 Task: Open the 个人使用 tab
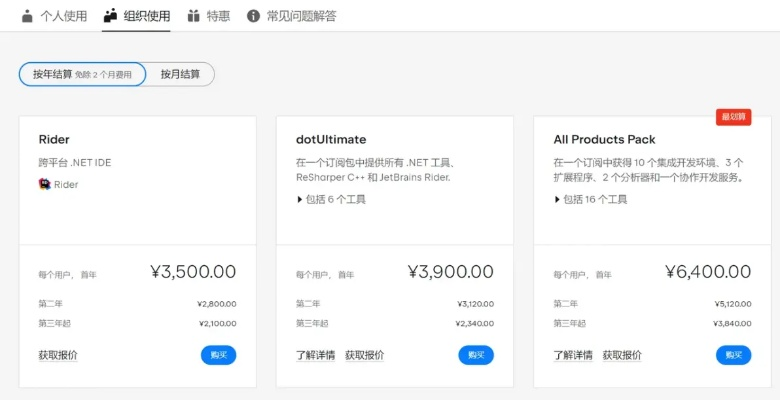(x=54, y=16)
